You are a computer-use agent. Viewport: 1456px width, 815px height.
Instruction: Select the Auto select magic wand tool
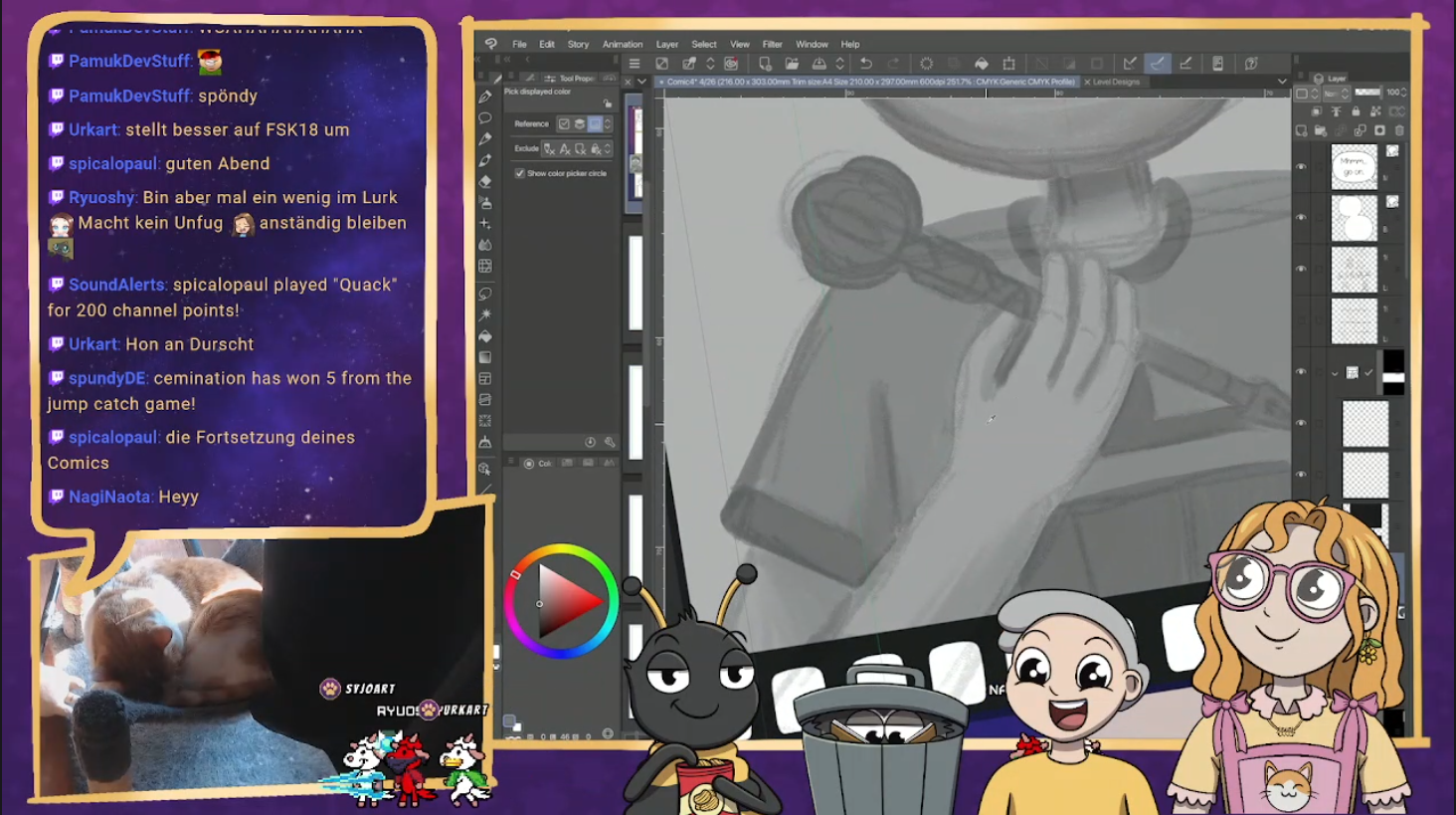click(x=485, y=315)
